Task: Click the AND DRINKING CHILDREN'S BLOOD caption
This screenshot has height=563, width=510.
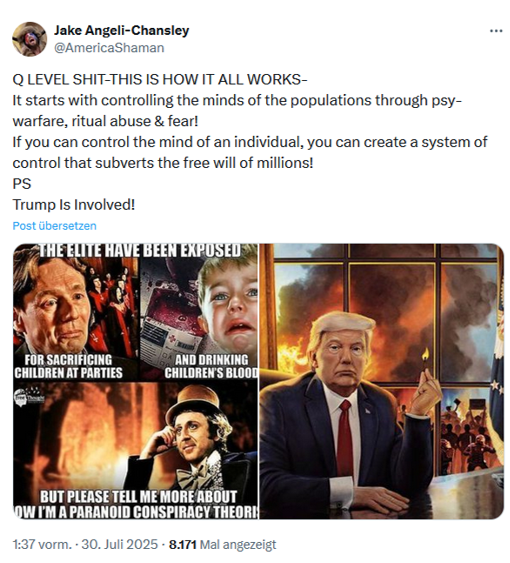Action: (211, 366)
